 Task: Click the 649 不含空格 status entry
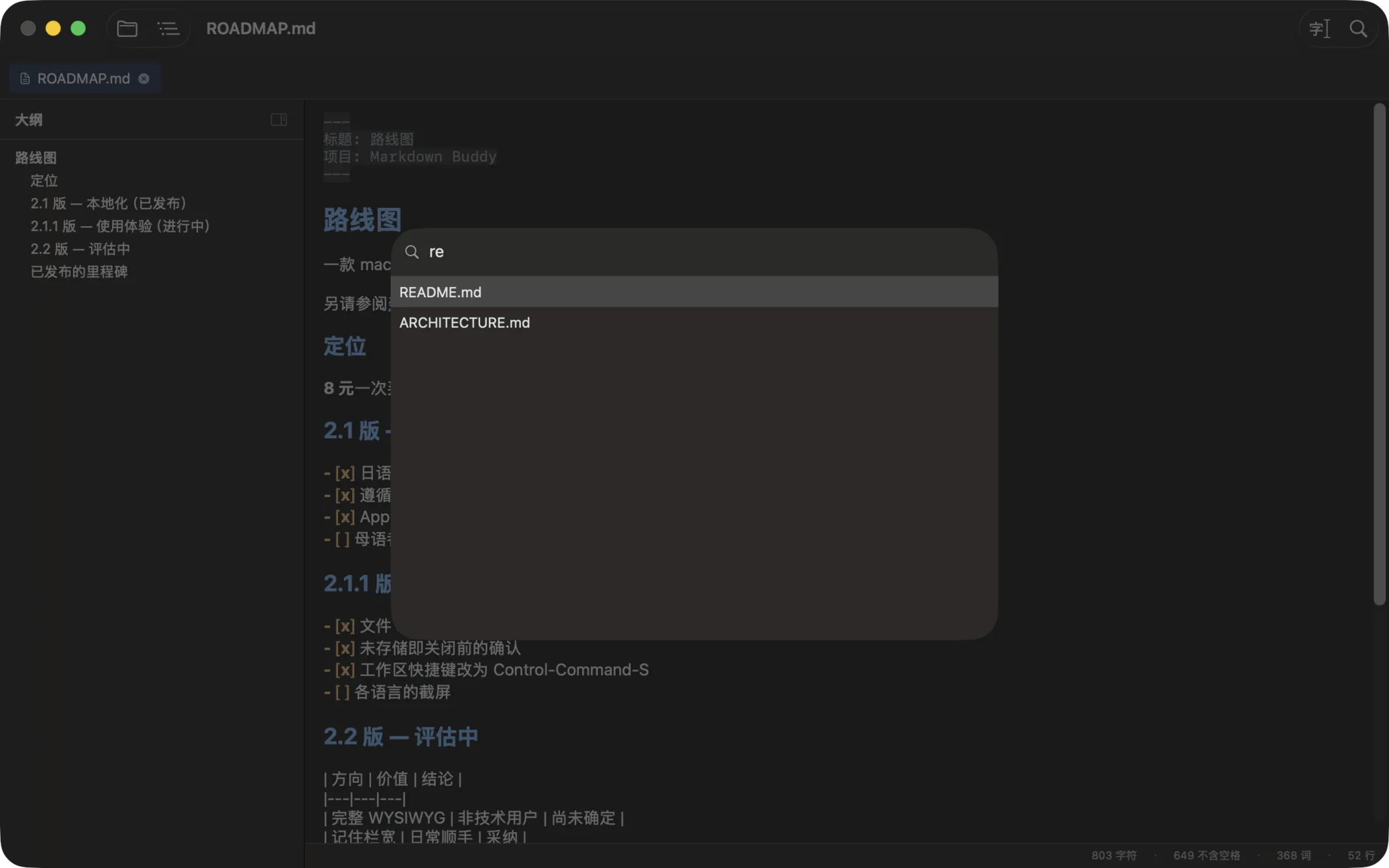1206,855
